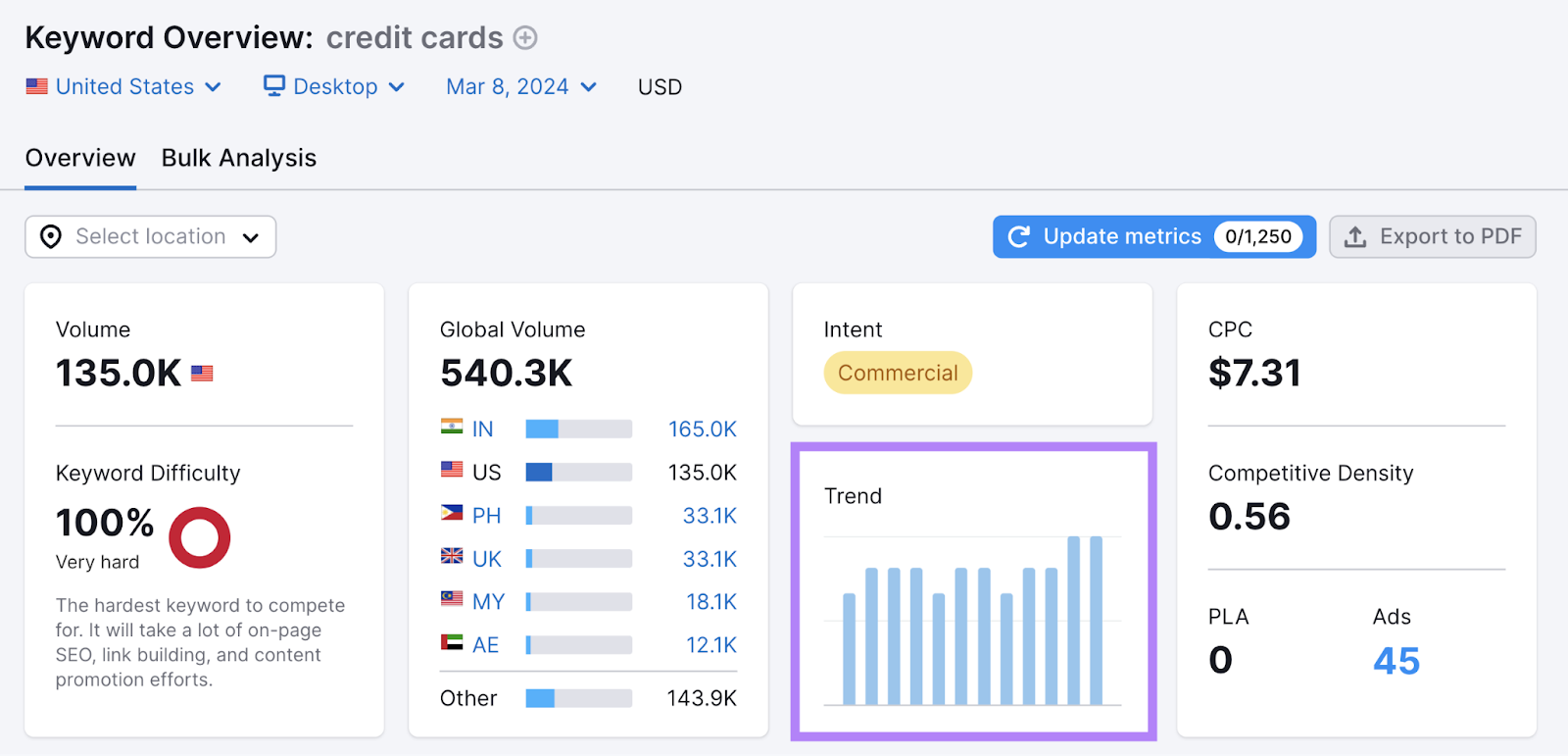Click the 33.1K UK volume value
Screen dimensions: 1568x756
[710, 559]
